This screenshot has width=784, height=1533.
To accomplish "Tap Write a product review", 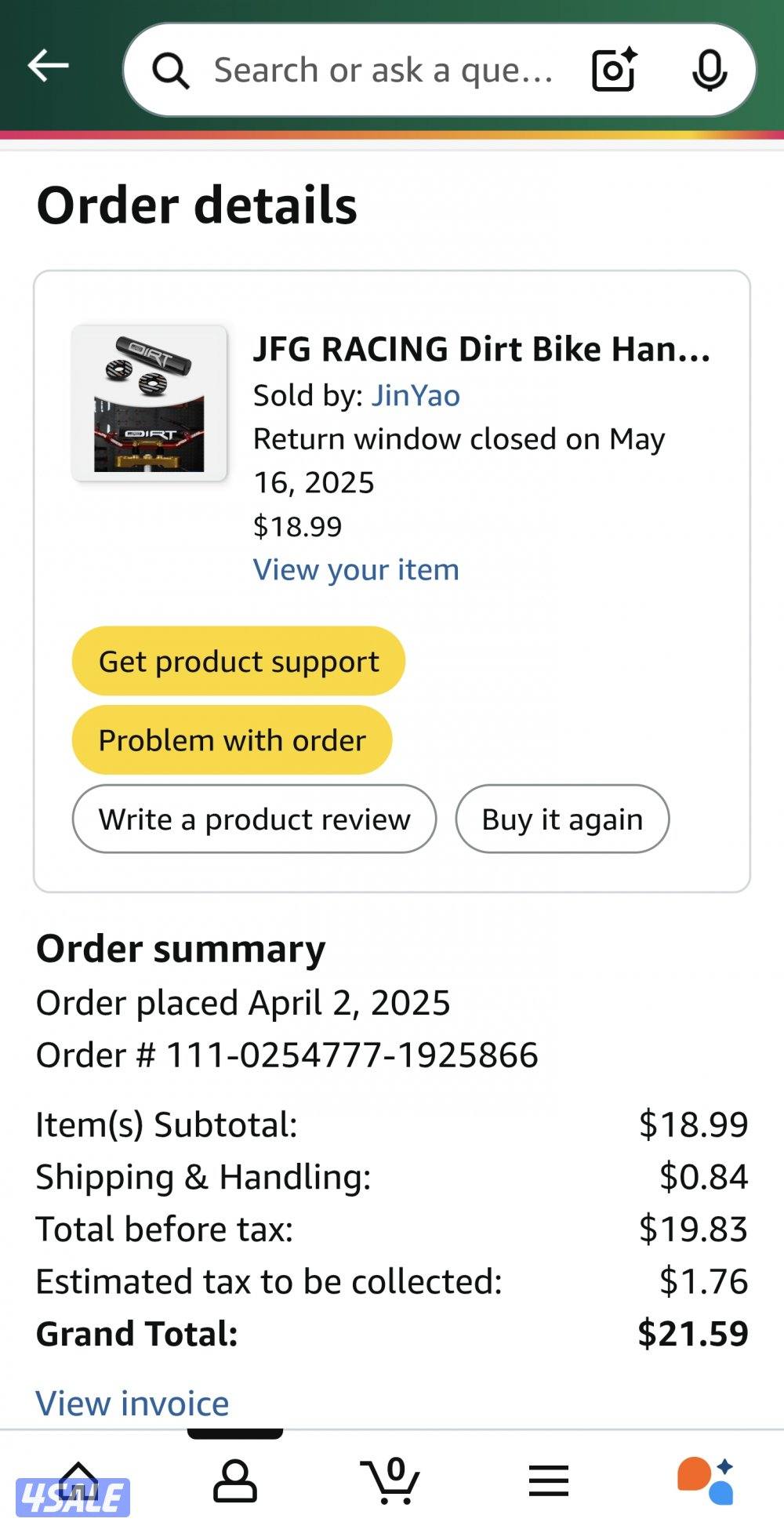I will click(x=254, y=819).
